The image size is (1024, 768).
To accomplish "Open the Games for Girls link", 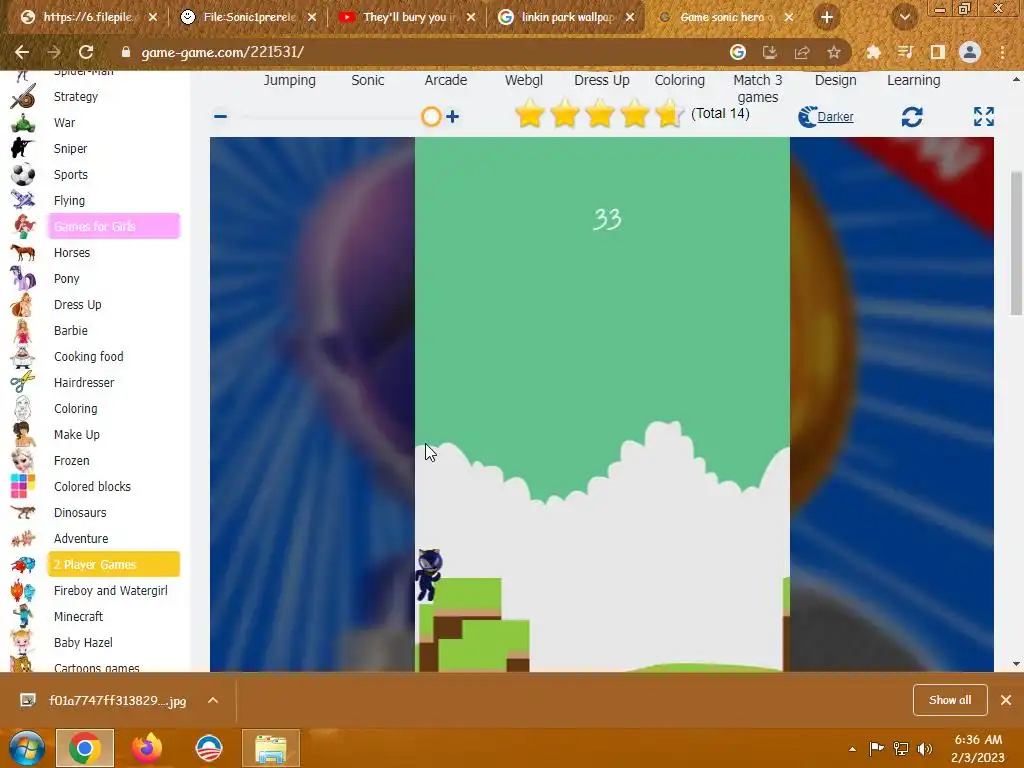I will [x=114, y=227].
